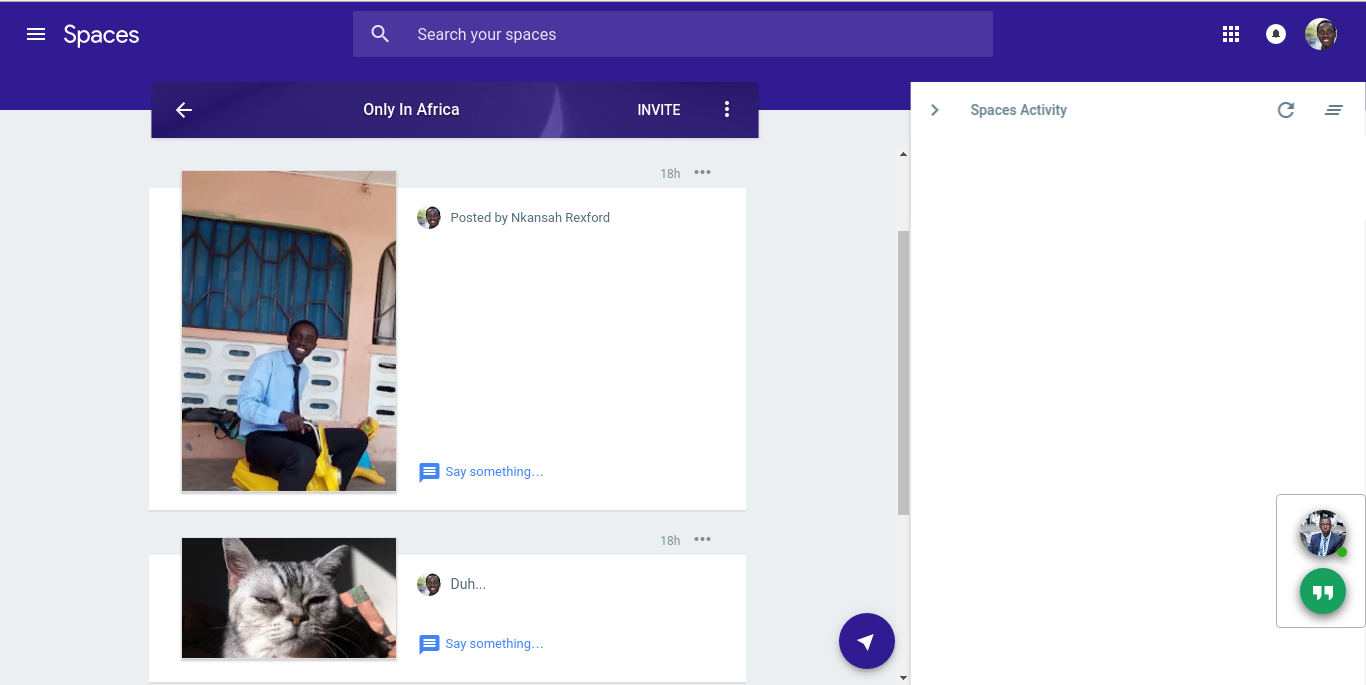
Task: Click Say something under the first post
Action: click(493, 472)
